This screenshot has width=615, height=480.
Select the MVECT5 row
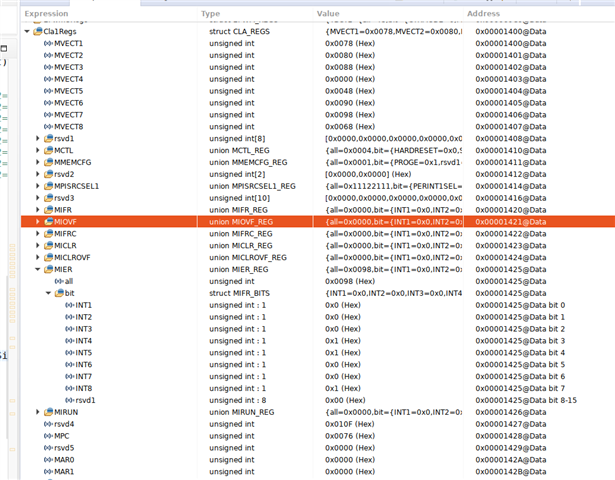[x=318, y=91]
